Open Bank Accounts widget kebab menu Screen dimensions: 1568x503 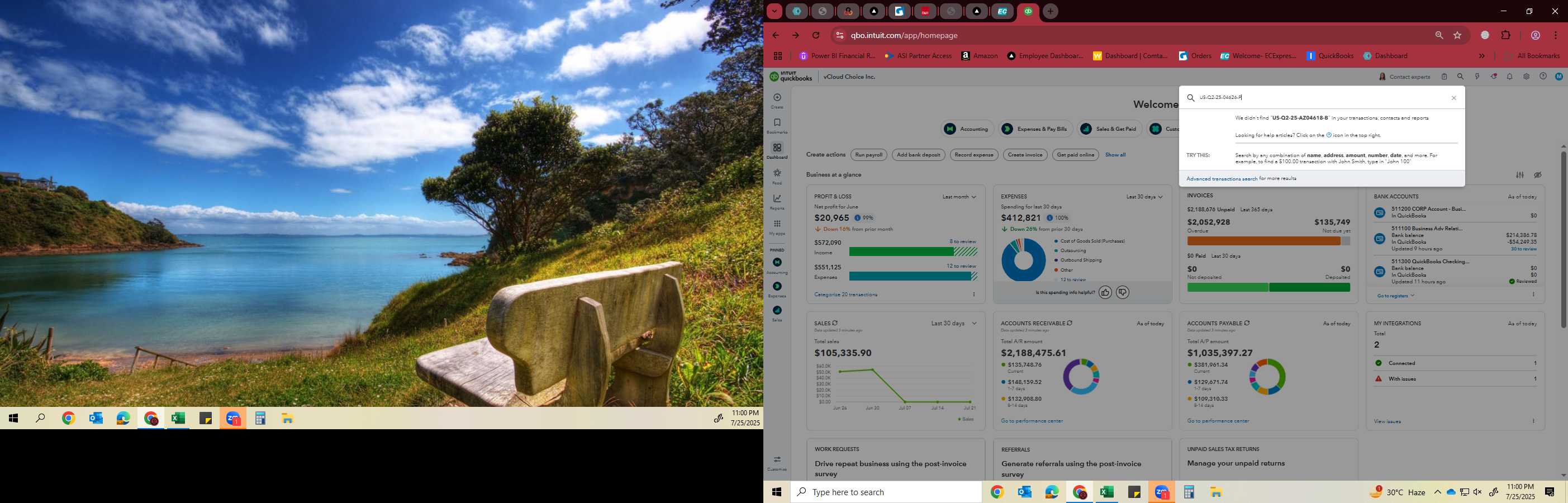pyautogui.click(x=1533, y=295)
